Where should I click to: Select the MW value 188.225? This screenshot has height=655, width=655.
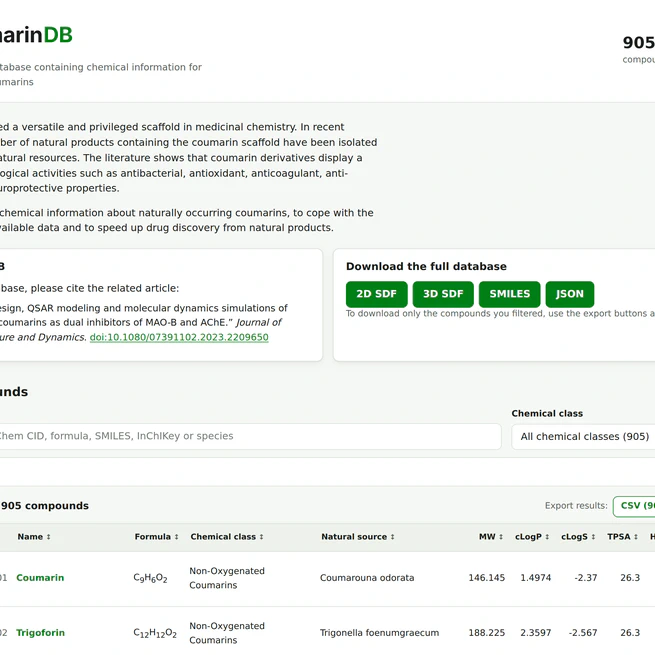(487, 633)
